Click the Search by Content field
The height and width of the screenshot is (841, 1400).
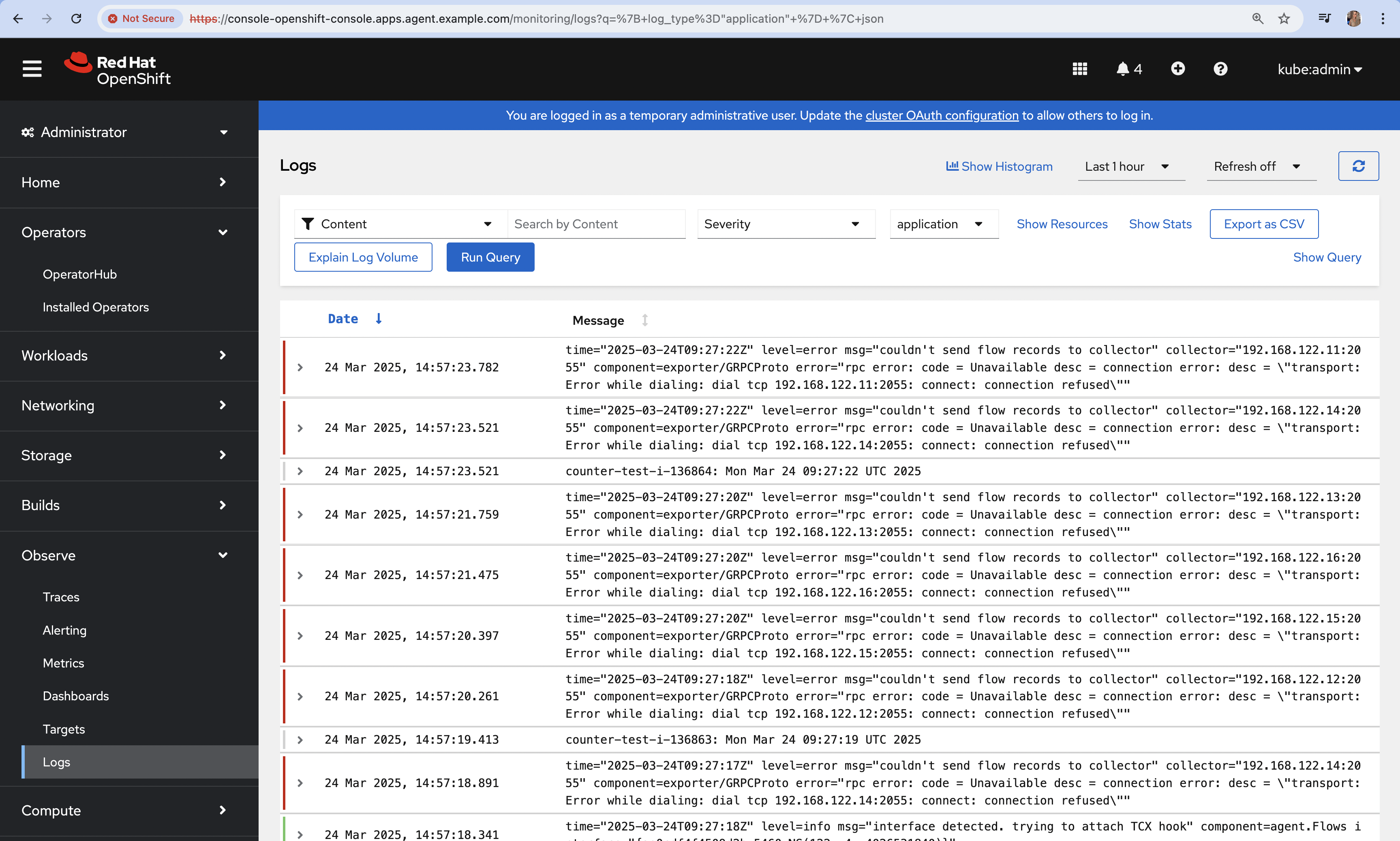click(596, 224)
